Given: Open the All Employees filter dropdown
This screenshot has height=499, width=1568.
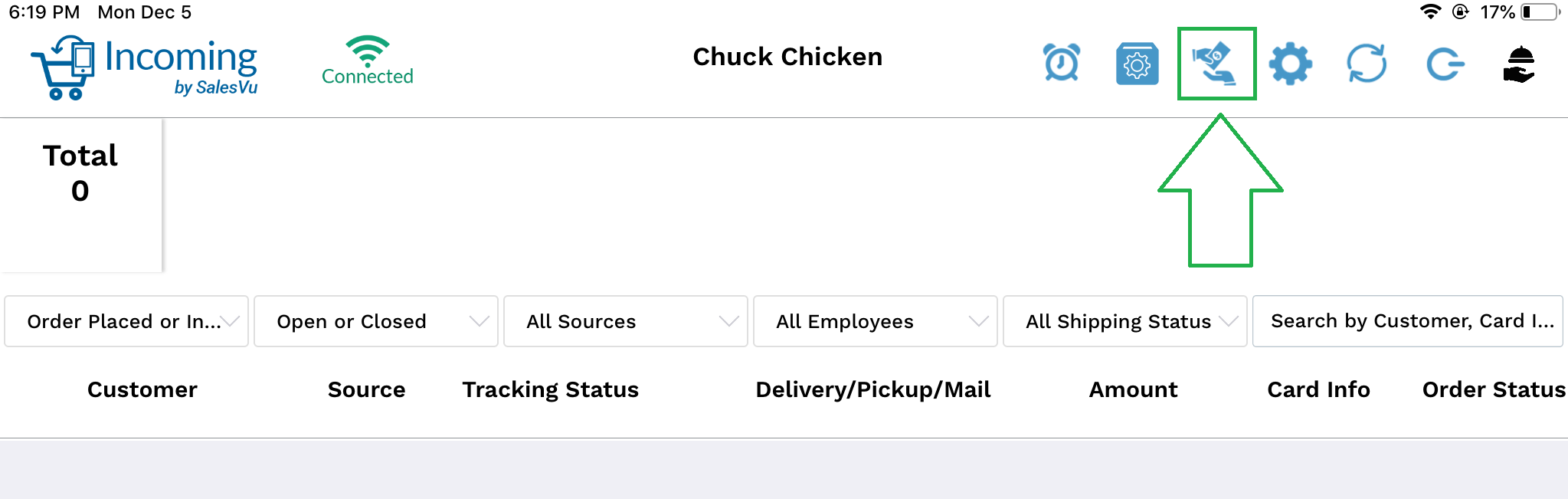Looking at the screenshot, I should pyautogui.click(x=876, y=321).
